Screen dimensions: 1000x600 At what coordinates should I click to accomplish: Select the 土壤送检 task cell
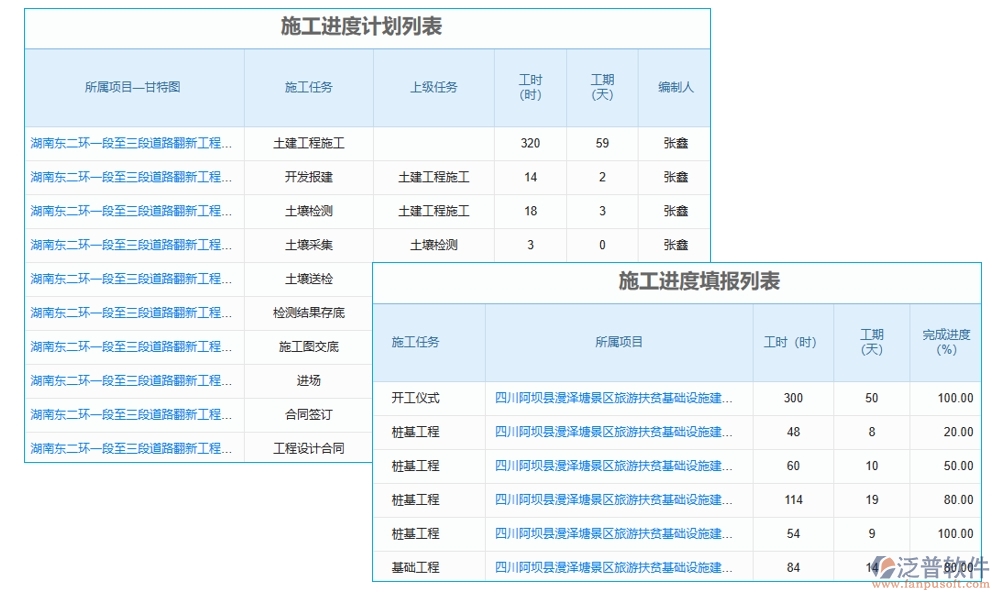pyautogui.click(x=308, y=279)
